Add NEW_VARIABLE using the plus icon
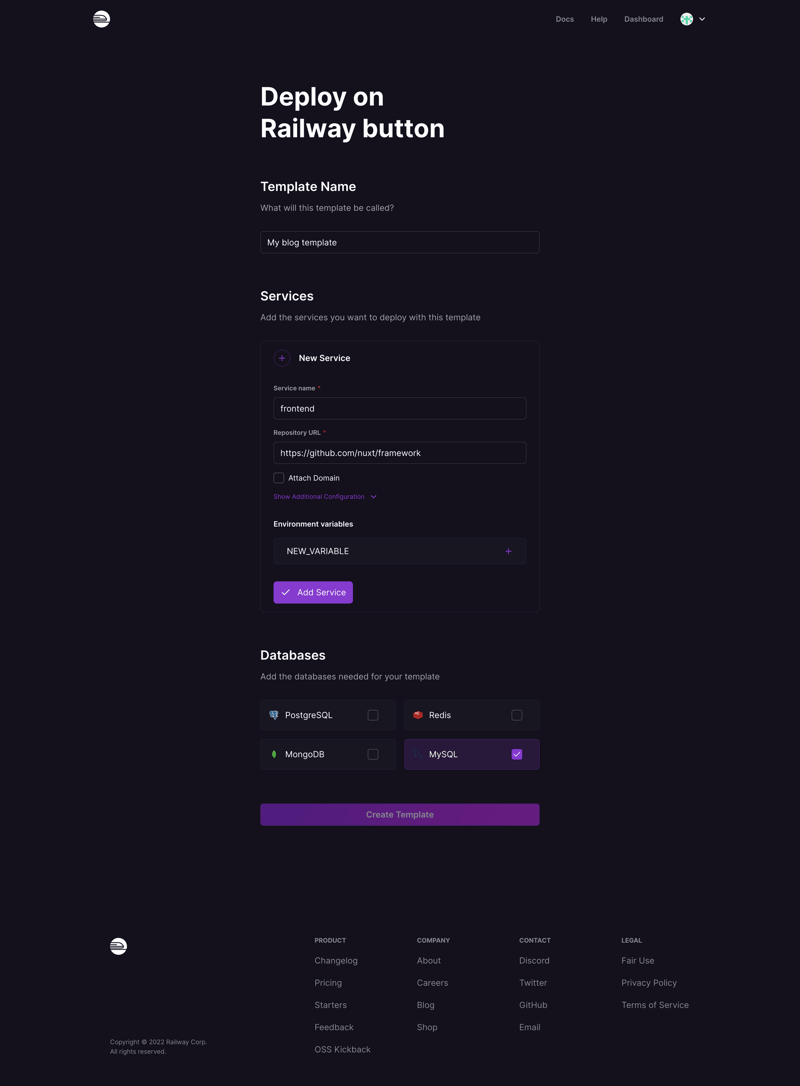This screenshot has height=1086, width=800. (x=508, y=551)
